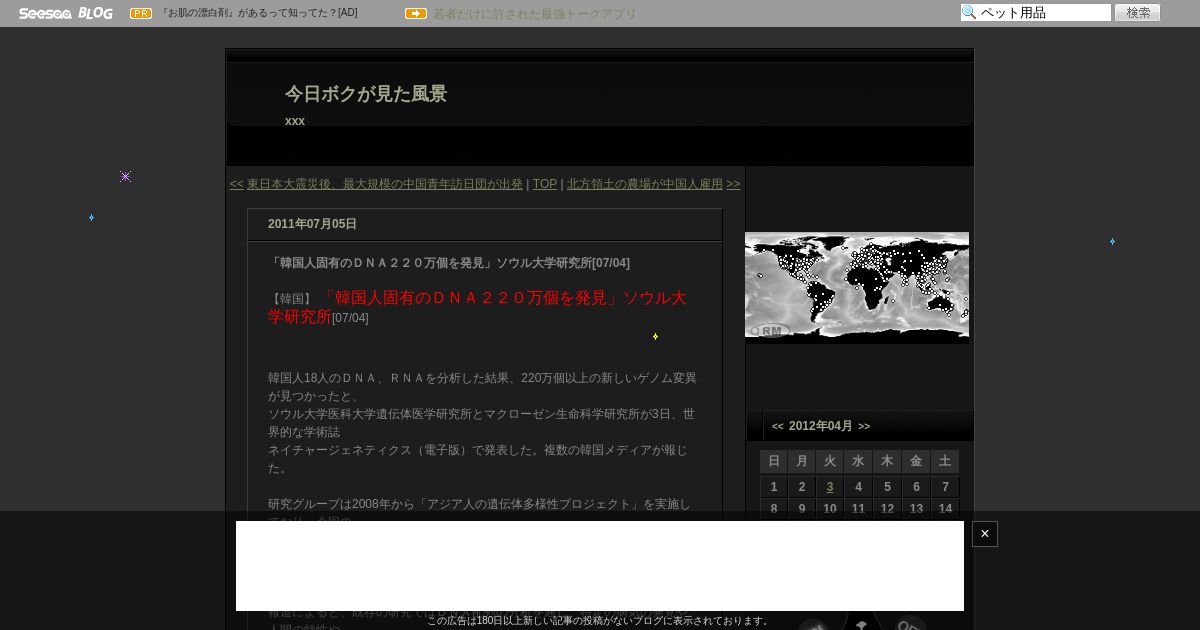This screenshot has height=630, width=1200.
Task: Open blog title 今日ボクが見た風景
Action: coord(366,94)
